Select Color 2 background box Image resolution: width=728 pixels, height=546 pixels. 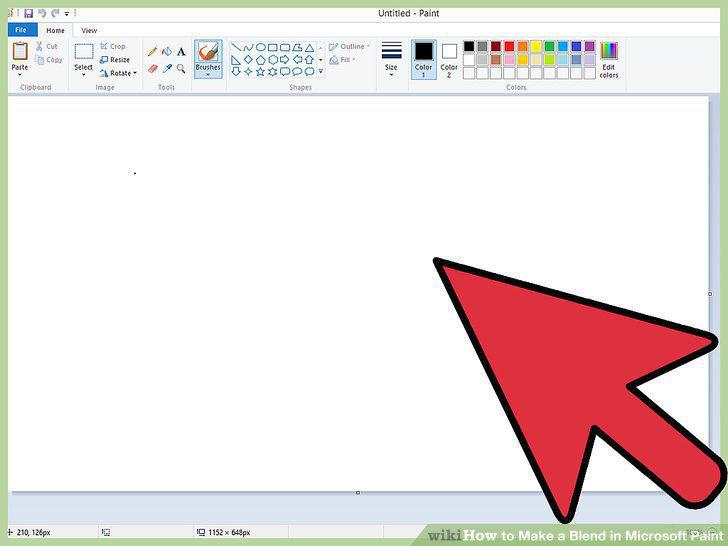(x=449, y=59)
